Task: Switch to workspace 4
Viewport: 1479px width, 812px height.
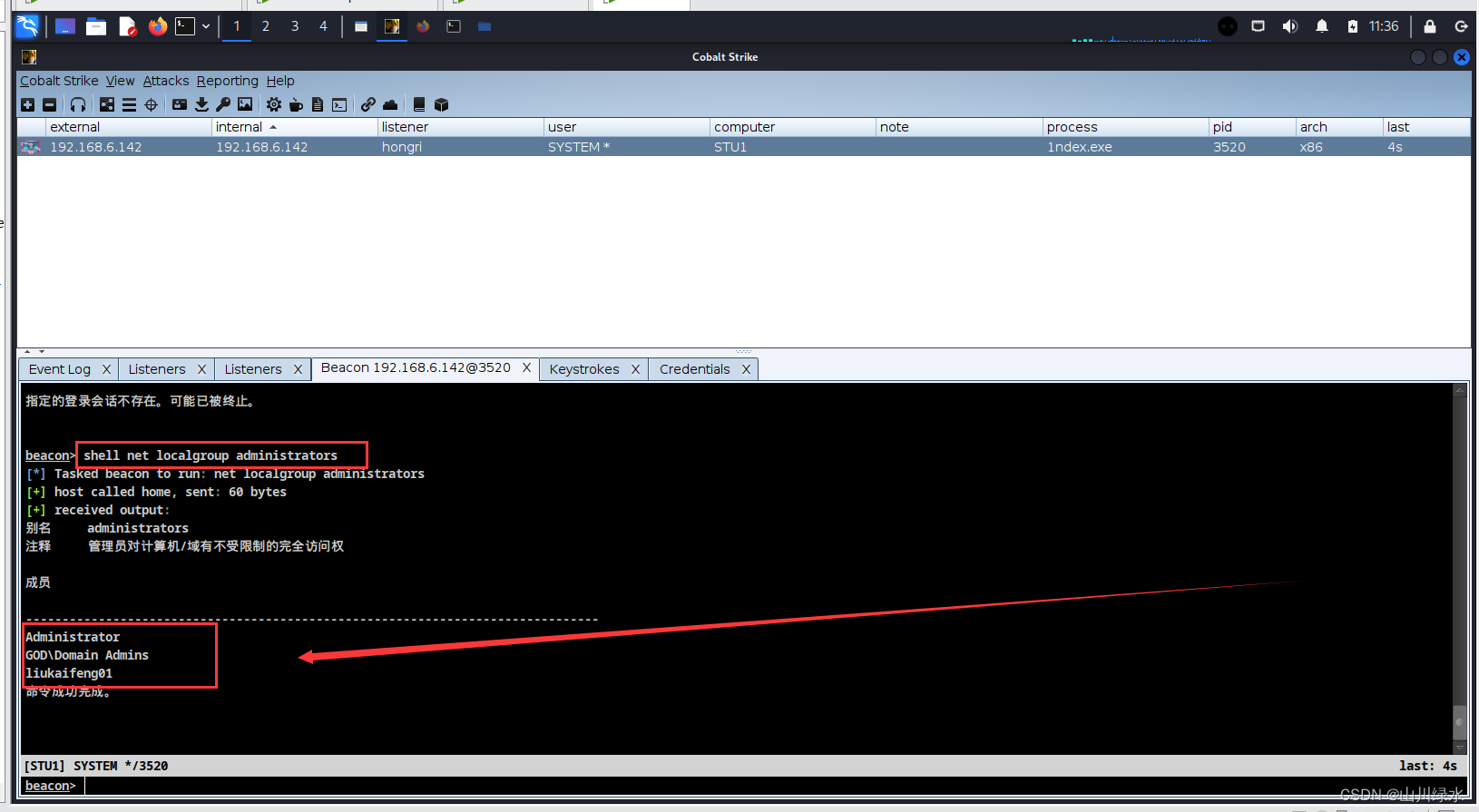Action: [323, 26]
